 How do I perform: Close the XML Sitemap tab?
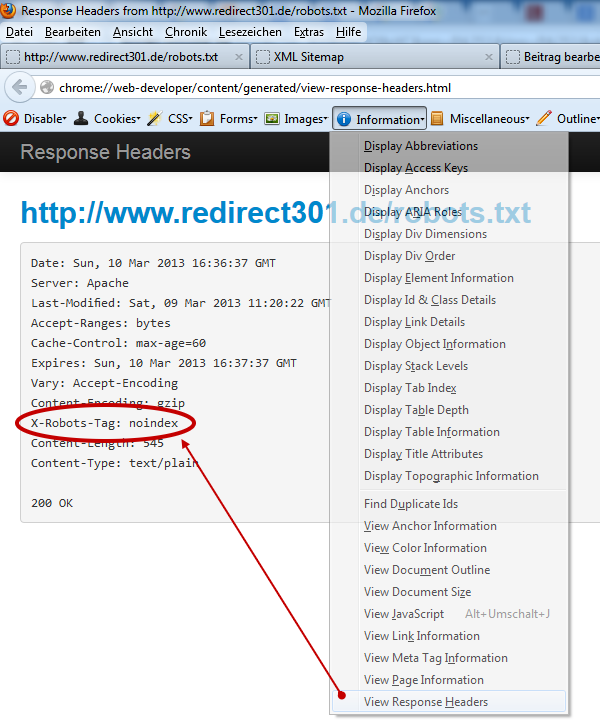pyautogui.click(x=489, y=57)
